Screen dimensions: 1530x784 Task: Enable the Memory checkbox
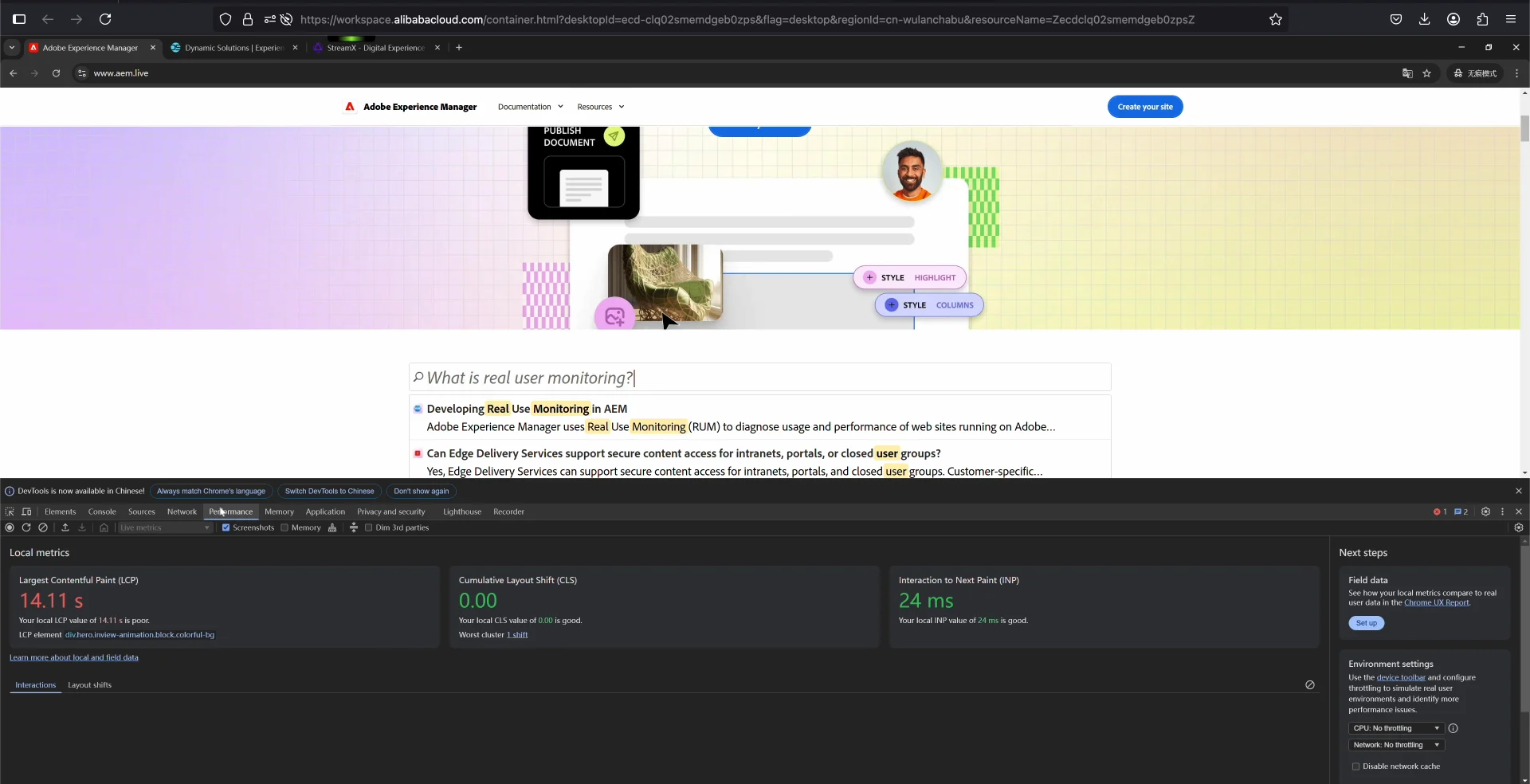[x=284, y=527]
